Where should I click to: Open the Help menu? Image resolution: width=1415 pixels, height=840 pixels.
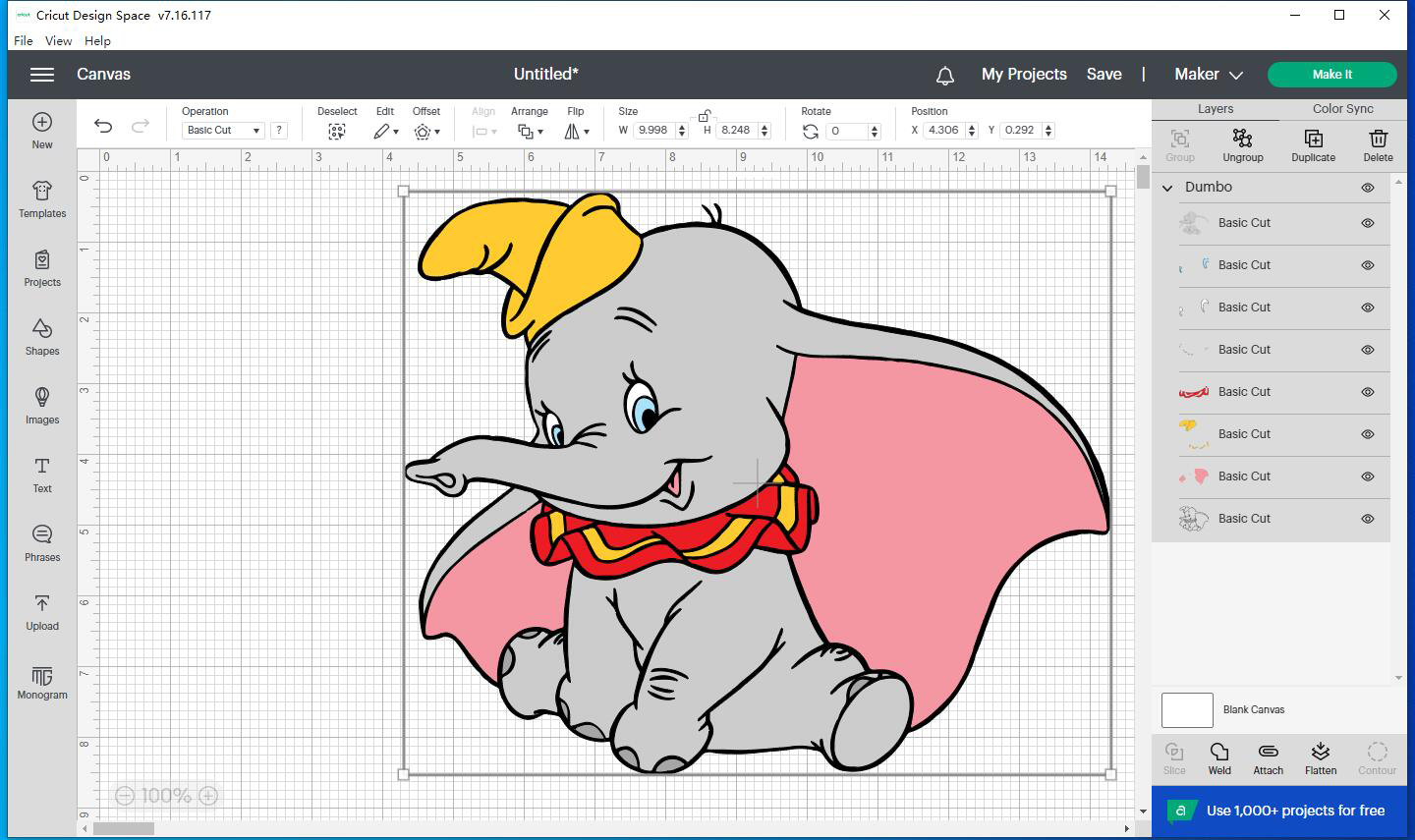pos(97,40)
